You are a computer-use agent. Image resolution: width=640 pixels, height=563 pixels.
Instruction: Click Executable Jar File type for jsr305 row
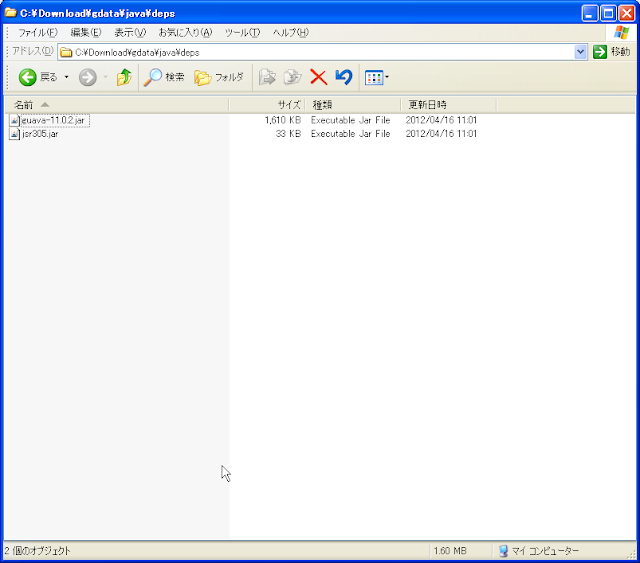click(x=350, y=134)
